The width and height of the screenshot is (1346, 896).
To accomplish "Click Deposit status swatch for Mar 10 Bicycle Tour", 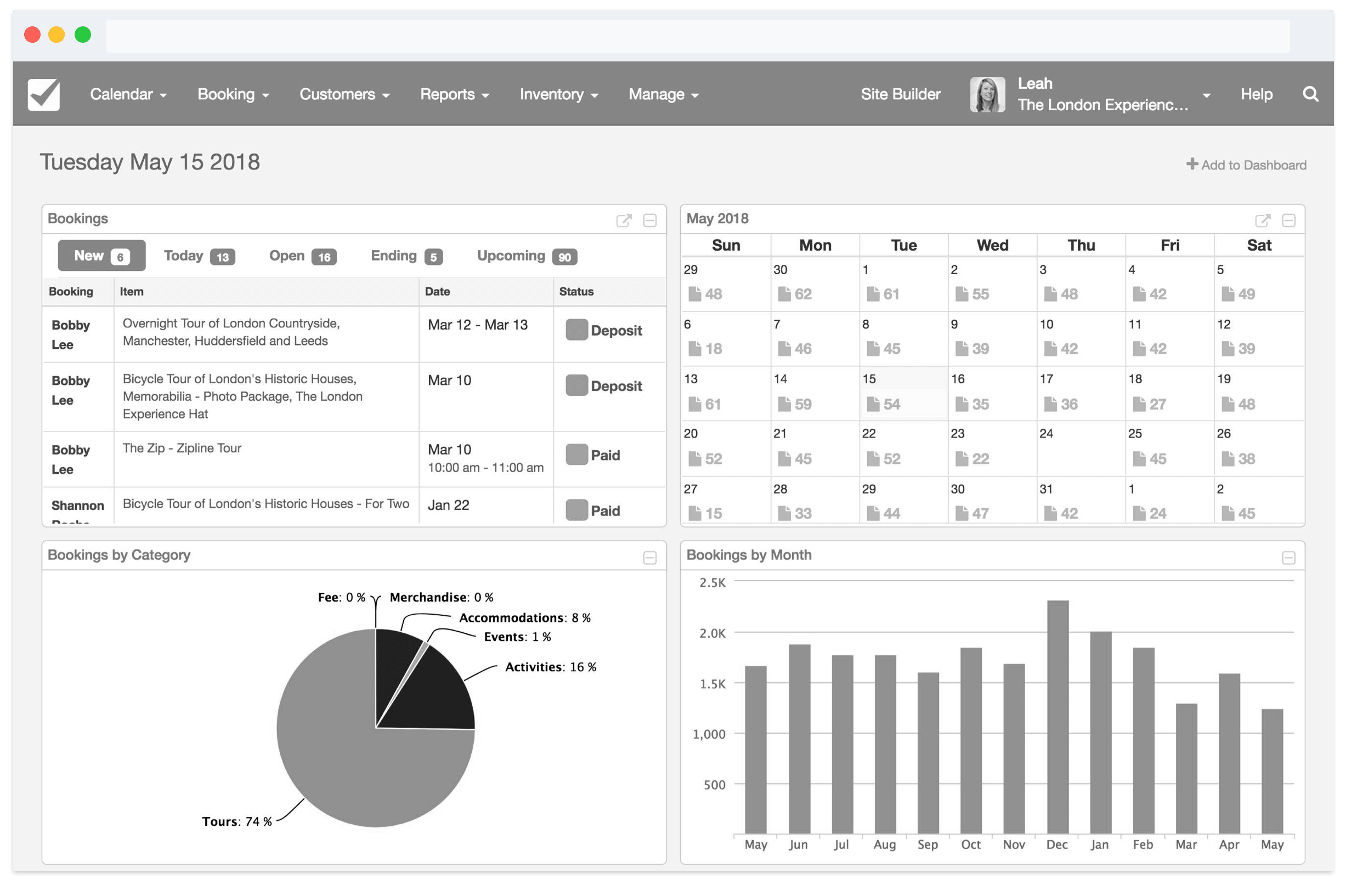I will point(576,385).
